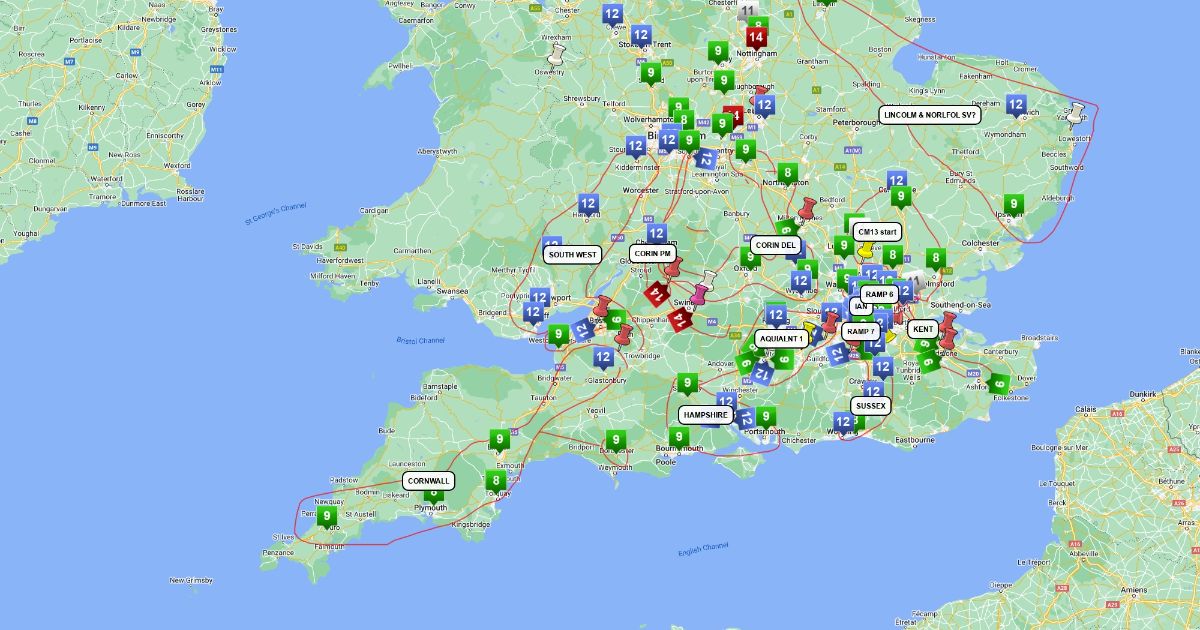Screen dimensions: 1200x630
Task: Click the Eastbourne place name
Action: point(916,440)
